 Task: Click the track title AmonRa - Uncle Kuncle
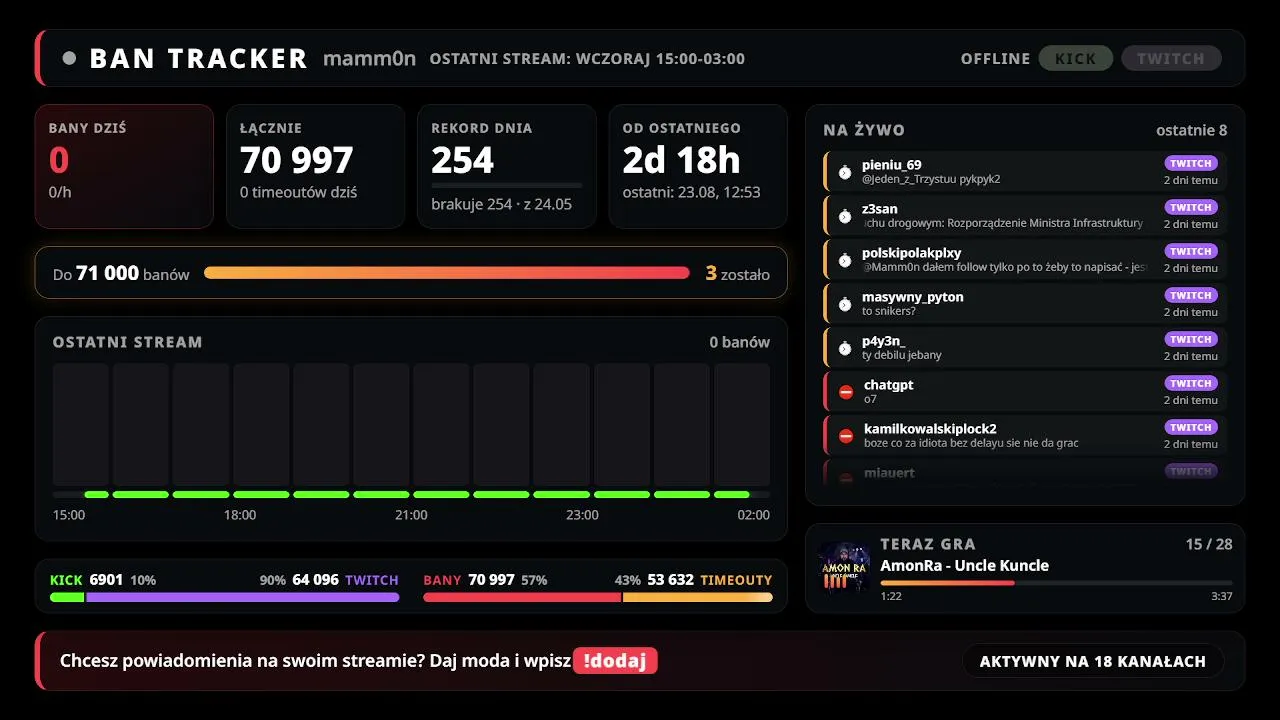click(964, 565)
